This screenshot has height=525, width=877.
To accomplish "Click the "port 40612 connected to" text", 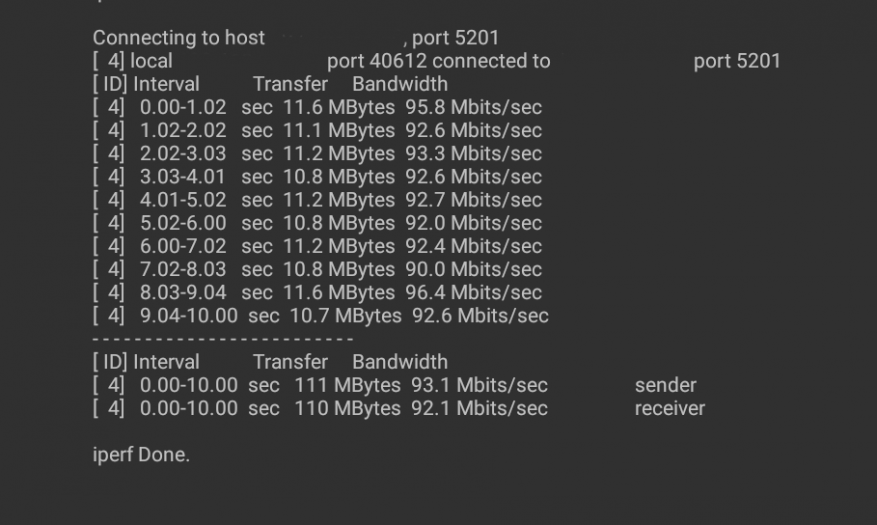I will point(438,61).
